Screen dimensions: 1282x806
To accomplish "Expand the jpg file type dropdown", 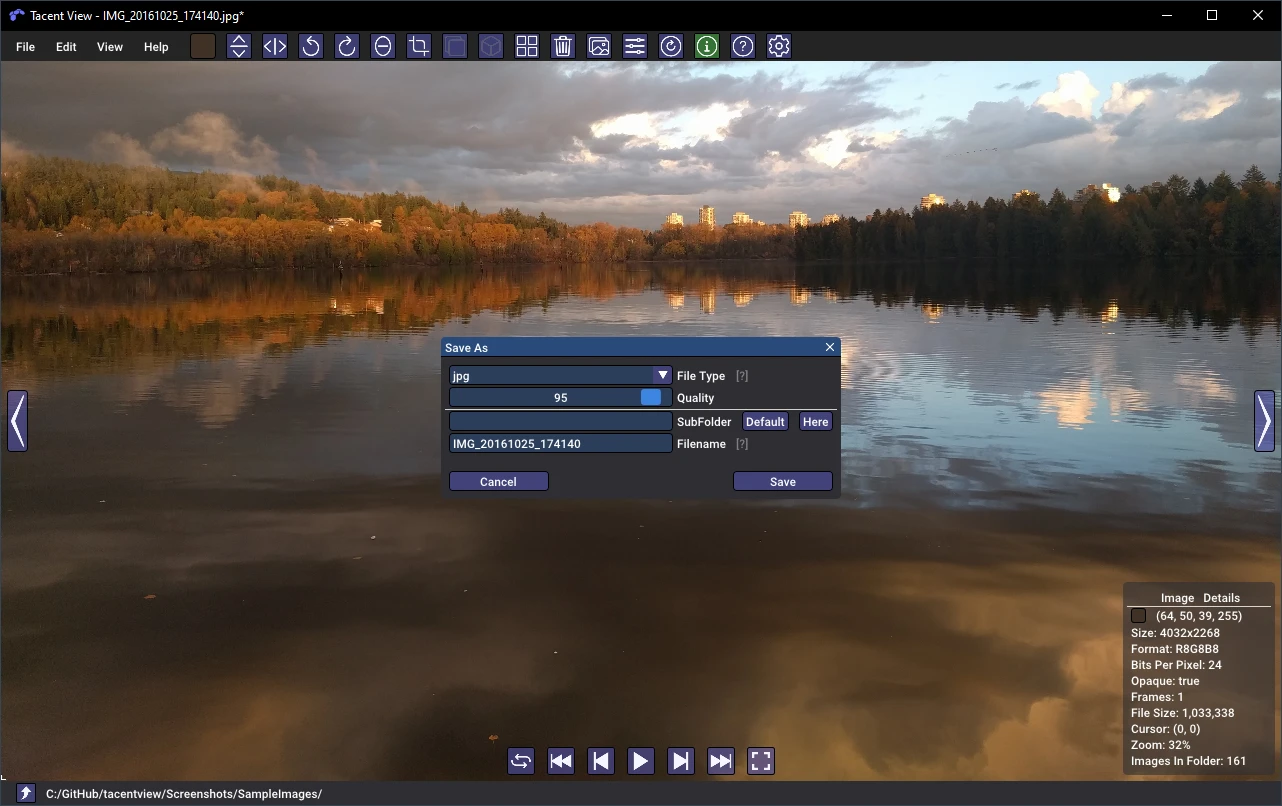I will click(x=662, y=375).
